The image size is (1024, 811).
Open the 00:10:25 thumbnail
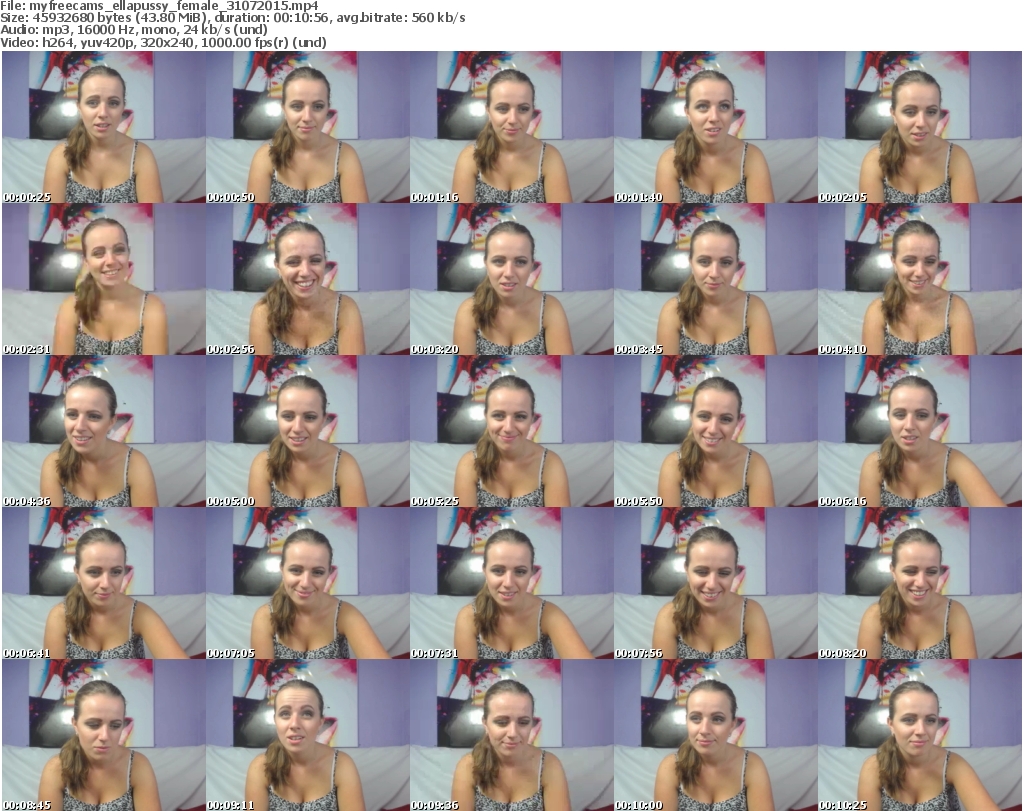(920, 735)
